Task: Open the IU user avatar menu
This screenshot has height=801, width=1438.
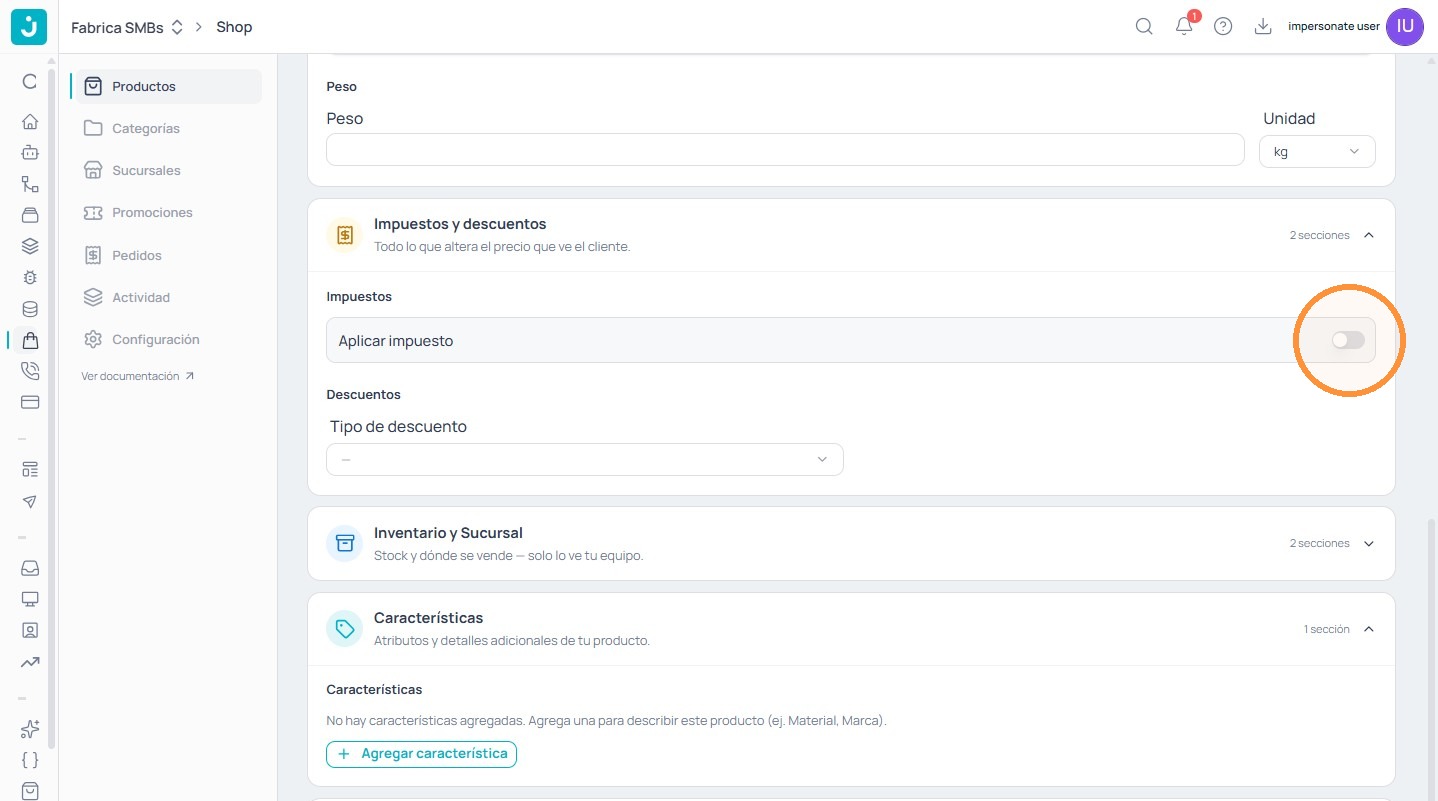Action: point(1405,27)
